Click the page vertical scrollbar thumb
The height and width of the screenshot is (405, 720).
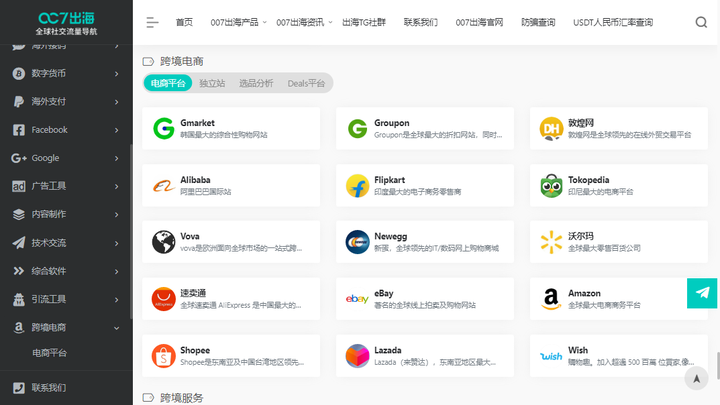pyautogui.click(x=718, y=366)
